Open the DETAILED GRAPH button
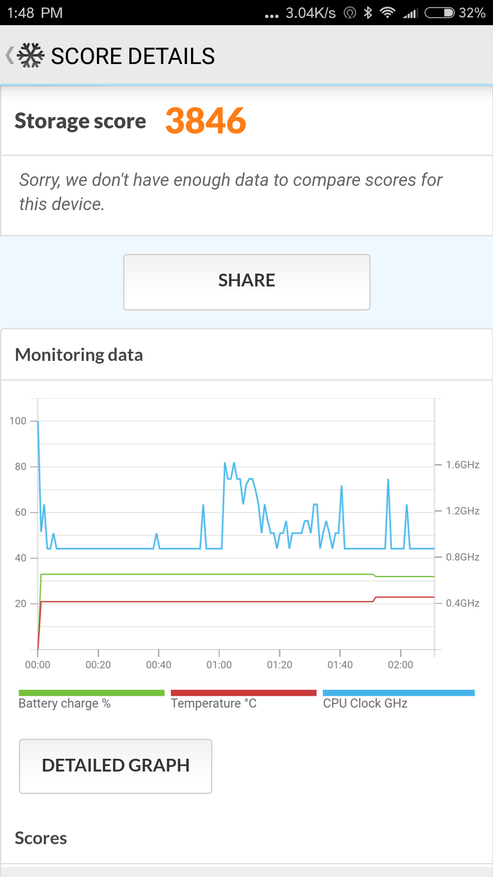The width and height of the screenshot is (493, 877). (115, 766)
